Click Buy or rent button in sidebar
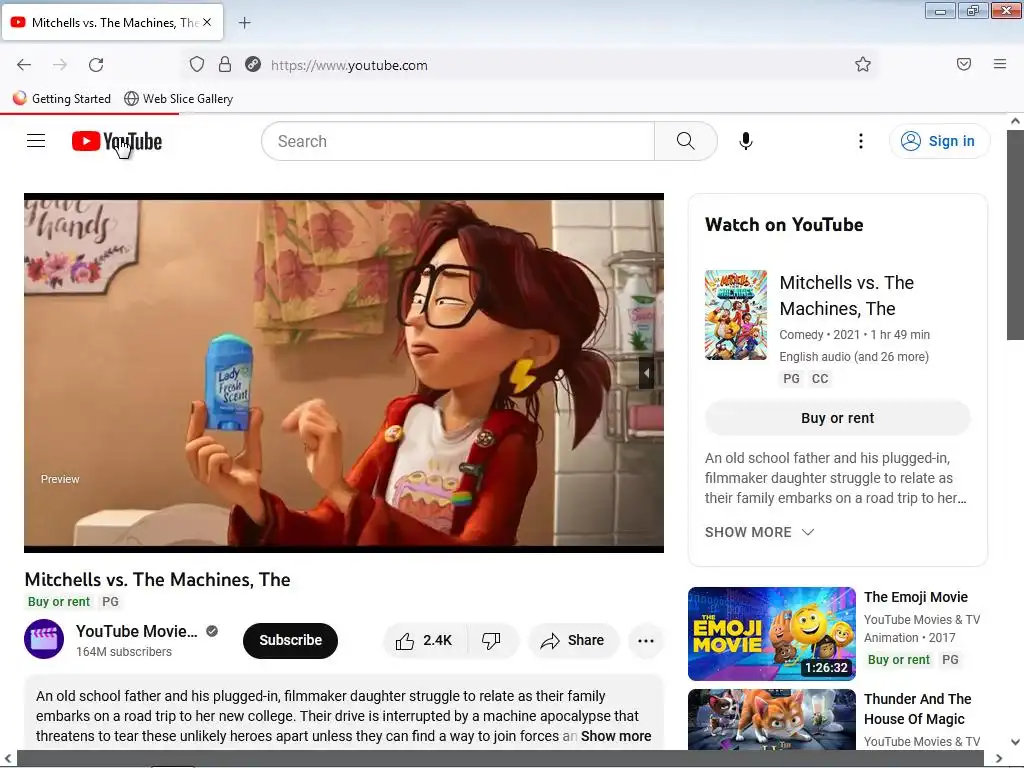 pos(837,418)
